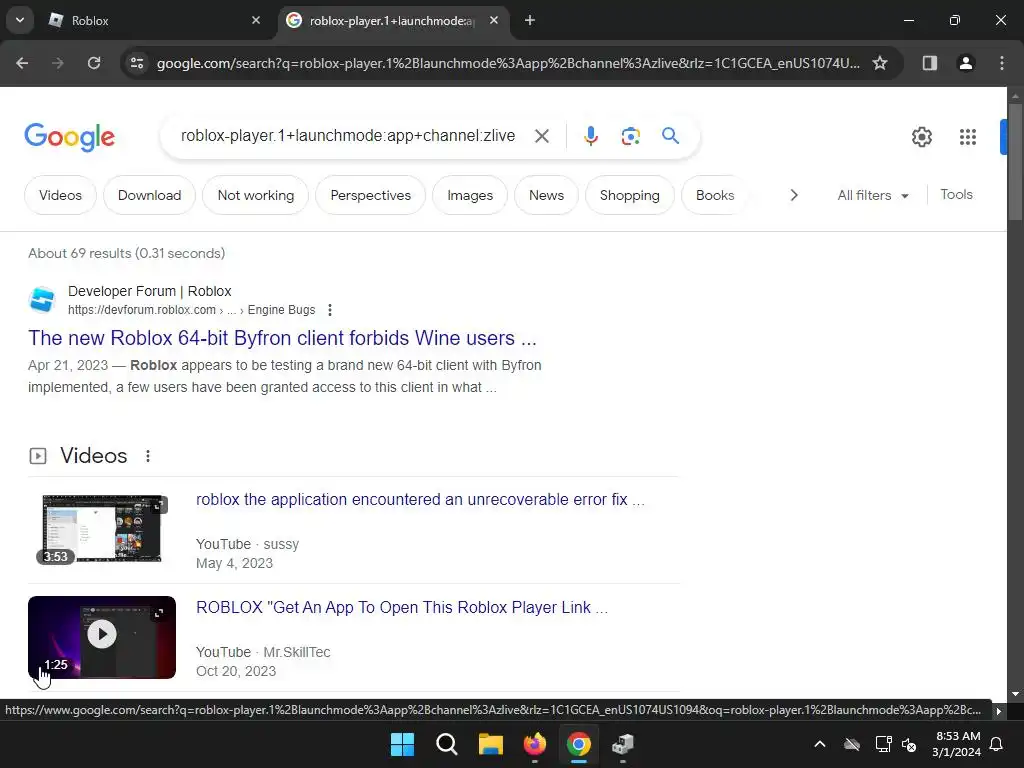The width and height of the screenshot is (1024, 768).
Task: Filter results by Videos
Action: coord(60,195)
